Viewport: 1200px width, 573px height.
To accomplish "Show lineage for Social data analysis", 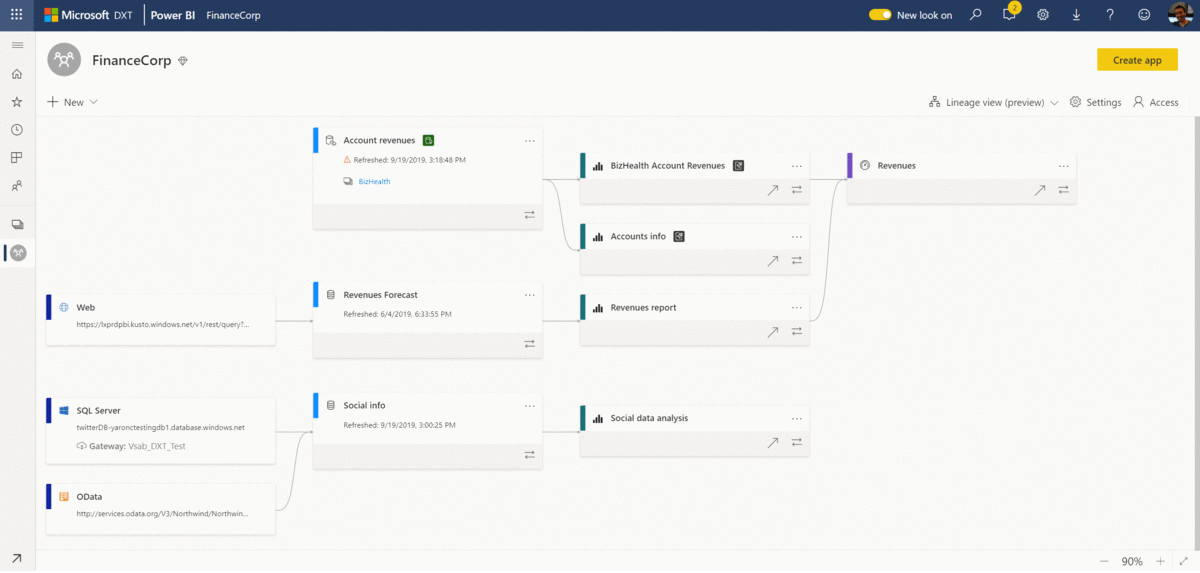I will pyautogui.click(x=797, y=442).
